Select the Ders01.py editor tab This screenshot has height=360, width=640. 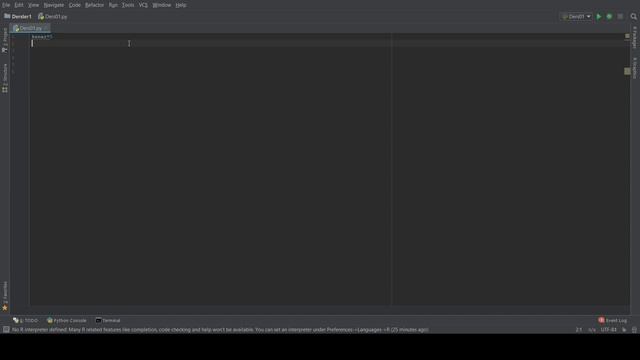pyautogui.click(x=29, y=28)
